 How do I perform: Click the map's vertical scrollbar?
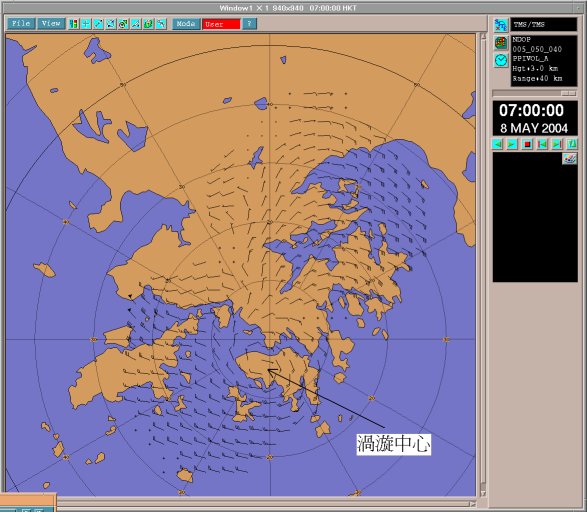click(x=483, y=264)
